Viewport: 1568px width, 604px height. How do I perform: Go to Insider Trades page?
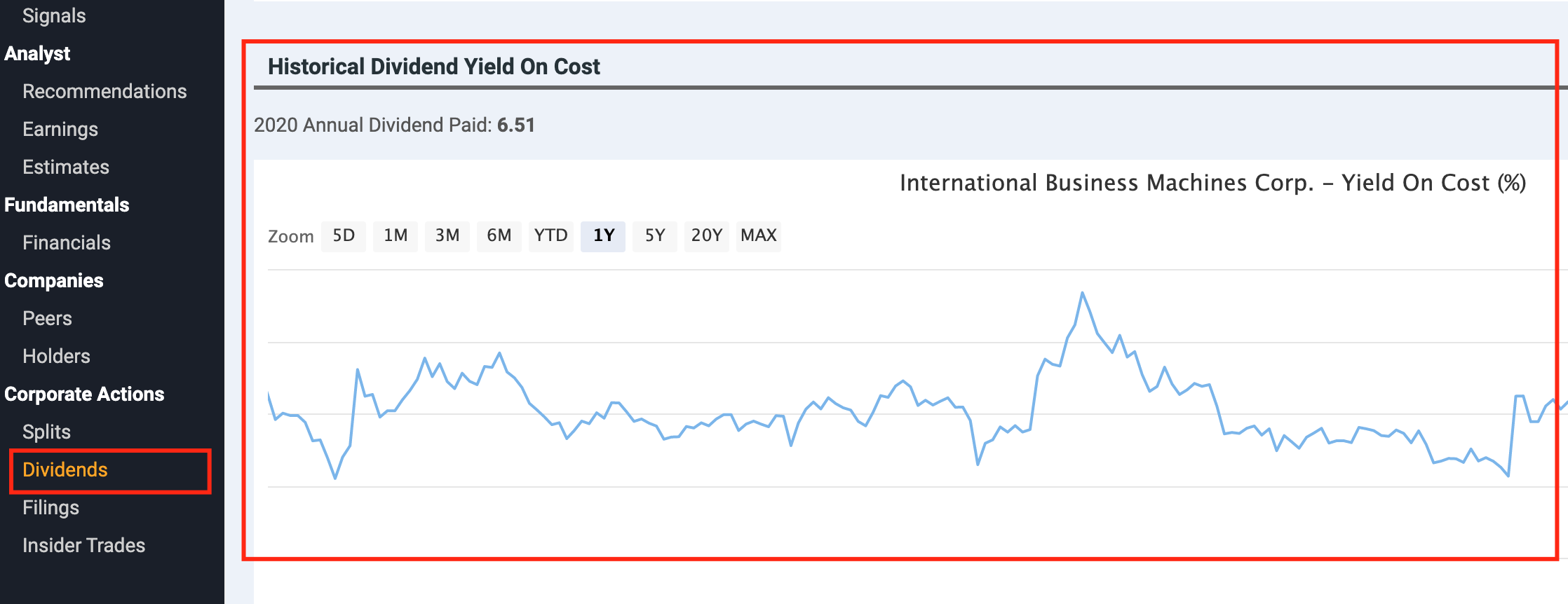coord(83,545)
